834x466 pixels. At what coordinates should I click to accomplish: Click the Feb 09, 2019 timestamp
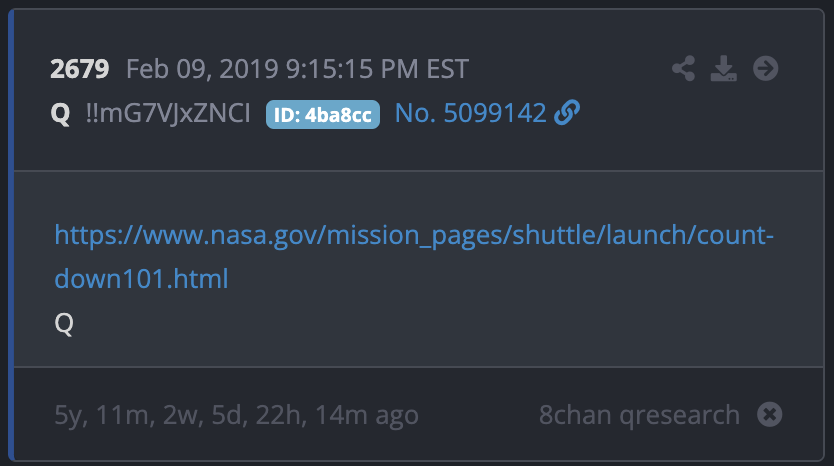point(297,70)
